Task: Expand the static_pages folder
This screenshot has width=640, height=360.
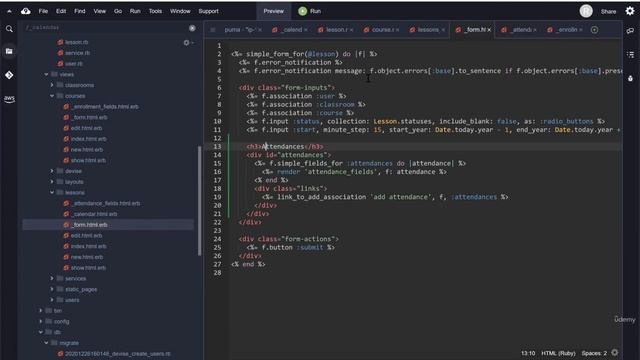Action: (52, 289)
